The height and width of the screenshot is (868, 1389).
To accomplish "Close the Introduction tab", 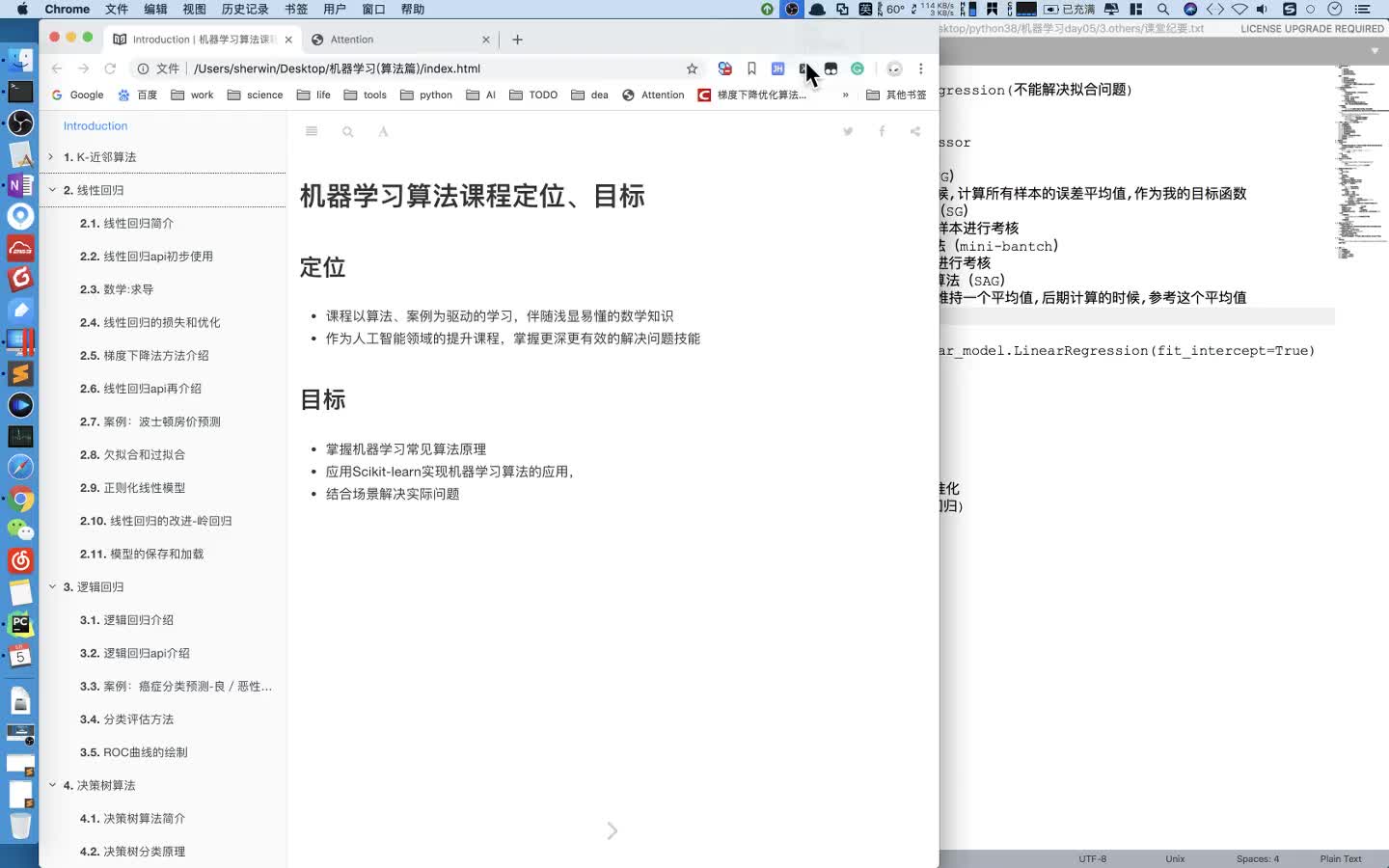I will pyautogui.click(x=288, y=40).
